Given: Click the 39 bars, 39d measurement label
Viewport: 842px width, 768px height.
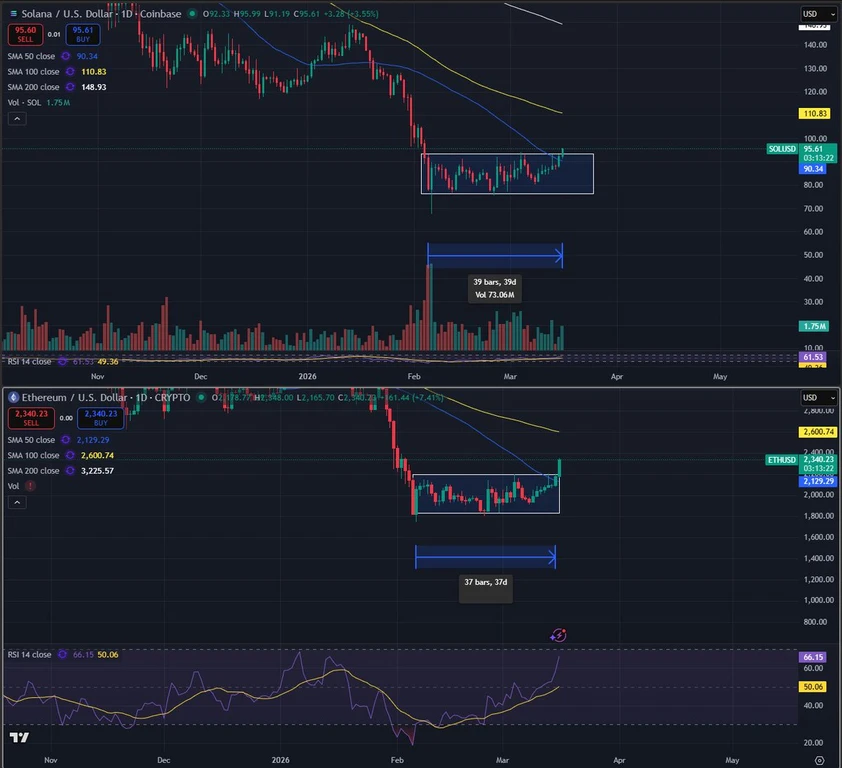Looking at the screenshot, I should [495, 288].
